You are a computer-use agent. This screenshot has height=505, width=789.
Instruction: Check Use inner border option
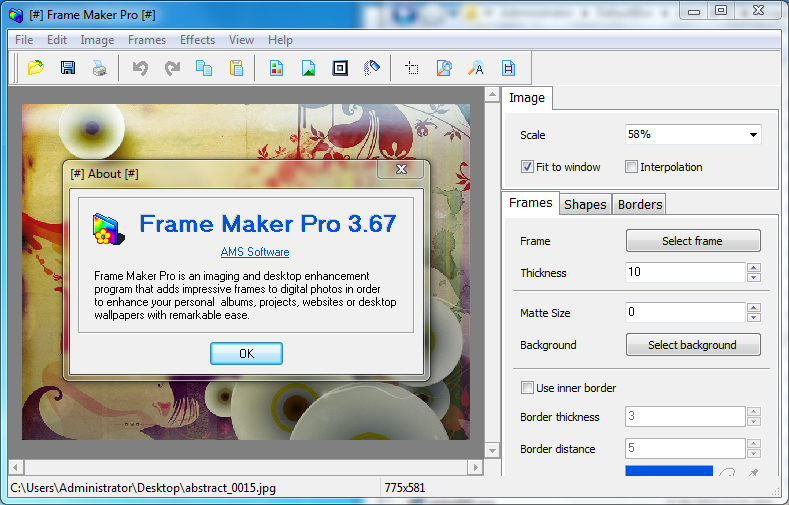(x=527, y=387)
